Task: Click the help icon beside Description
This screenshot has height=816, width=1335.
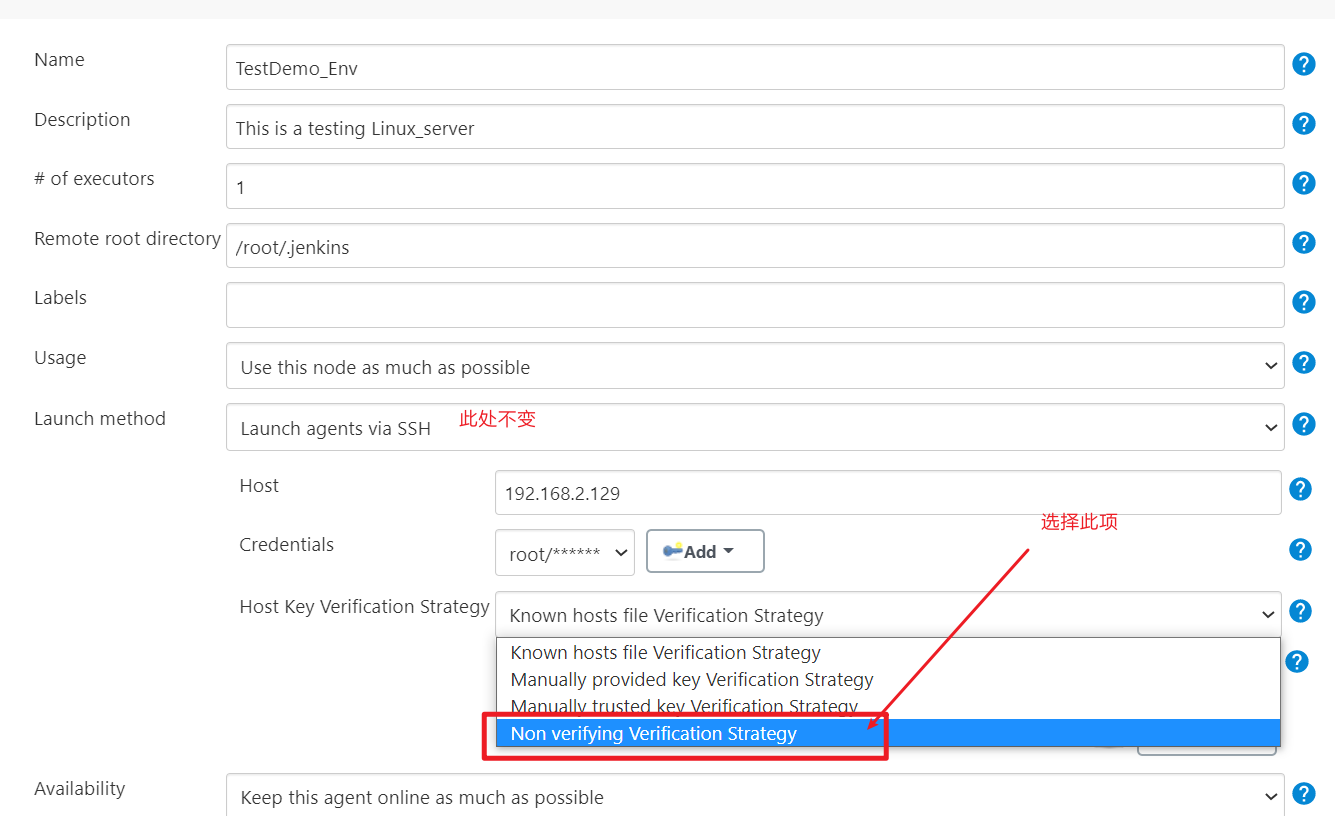Action: pyautogui.click(x=1303, y=123)
